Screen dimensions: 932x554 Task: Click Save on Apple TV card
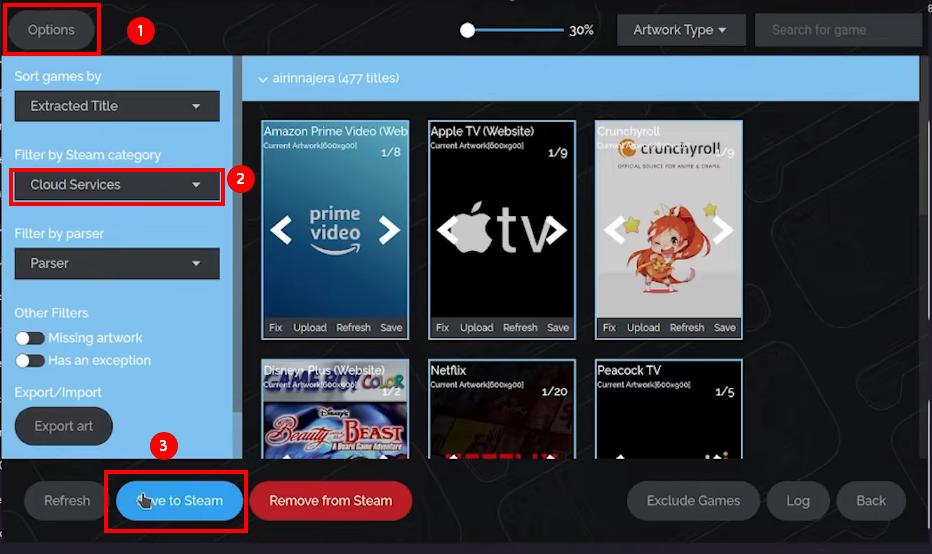pos(558,328)
